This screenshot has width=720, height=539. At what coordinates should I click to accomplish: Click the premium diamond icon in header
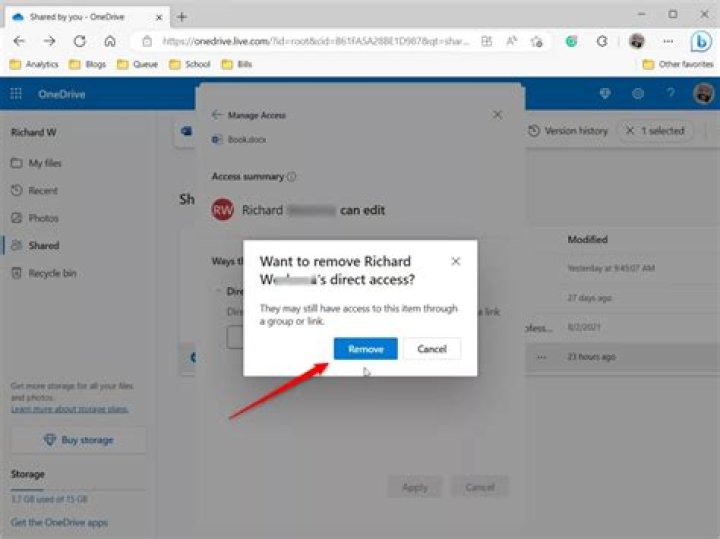(x=605, y=94)
